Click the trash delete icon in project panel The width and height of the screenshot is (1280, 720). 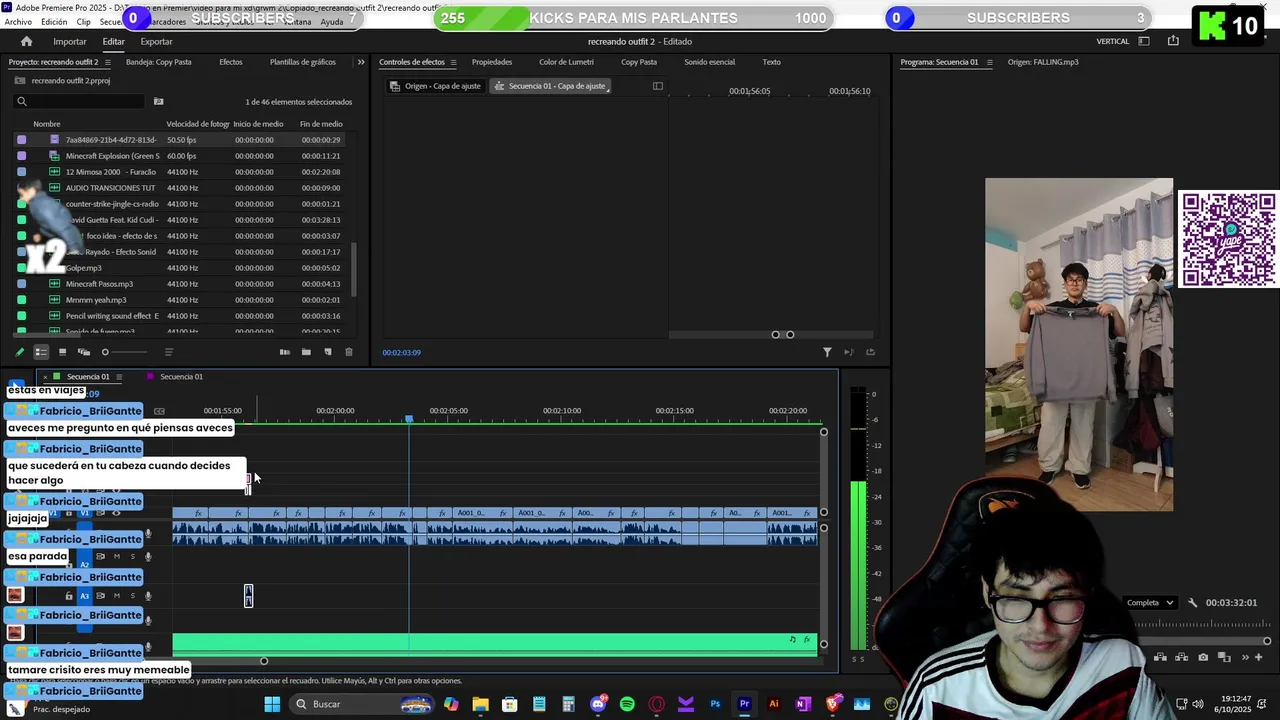click(348, 352)
